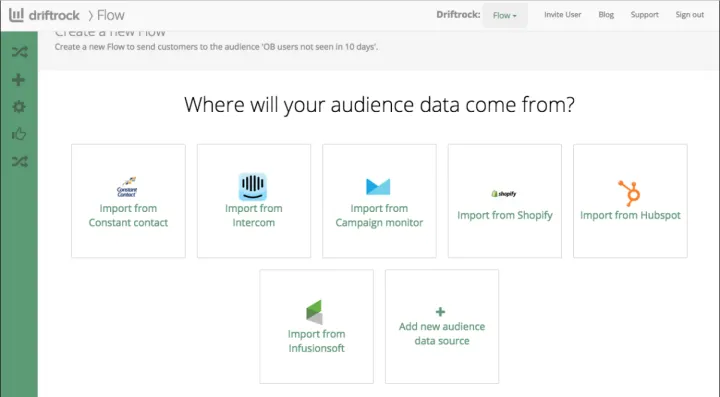
Task: Click the Hubspot sprocket logo
Action: click(x=630, y=193)
